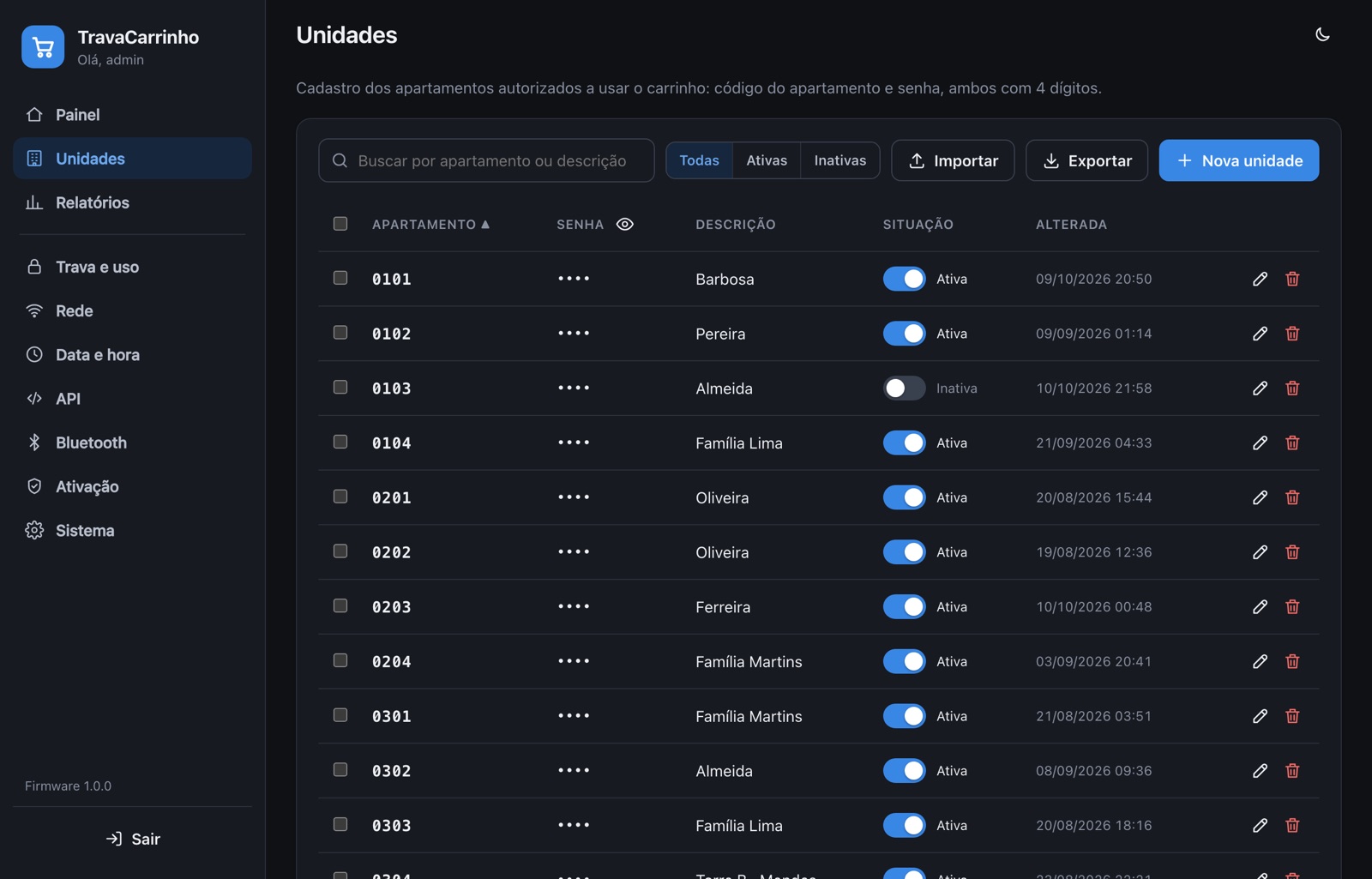This screenshot has height=879, width=1372.
Task: Sort by Situação column header
Action: 918,225
